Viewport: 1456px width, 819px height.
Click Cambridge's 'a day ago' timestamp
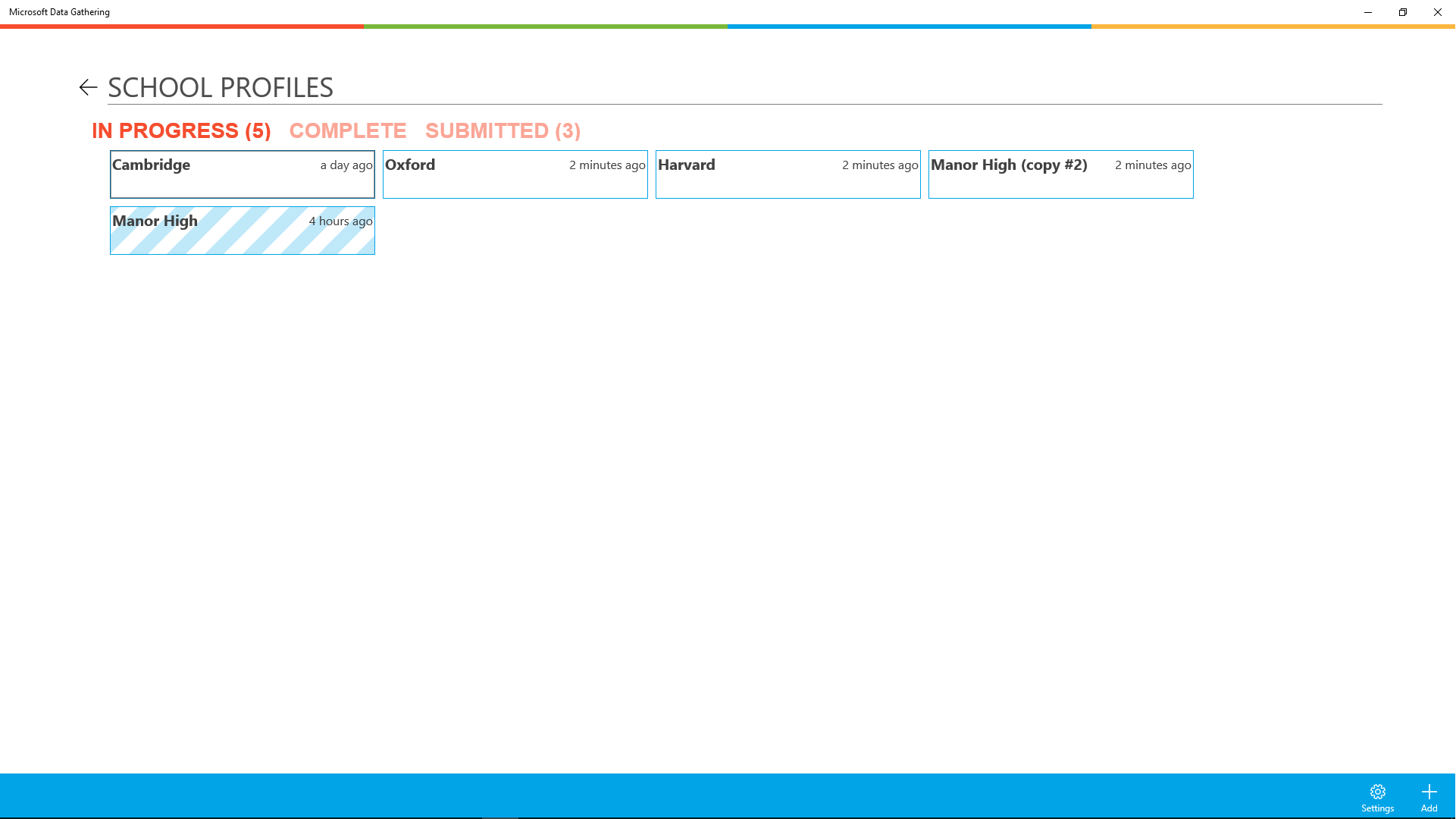346,165
